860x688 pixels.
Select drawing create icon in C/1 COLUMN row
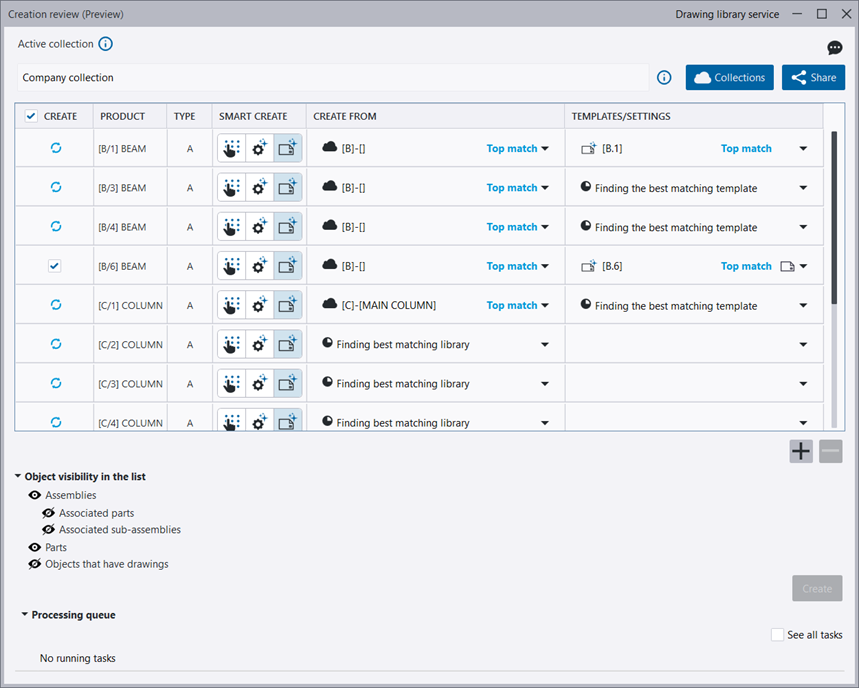(x=288, y=306)
